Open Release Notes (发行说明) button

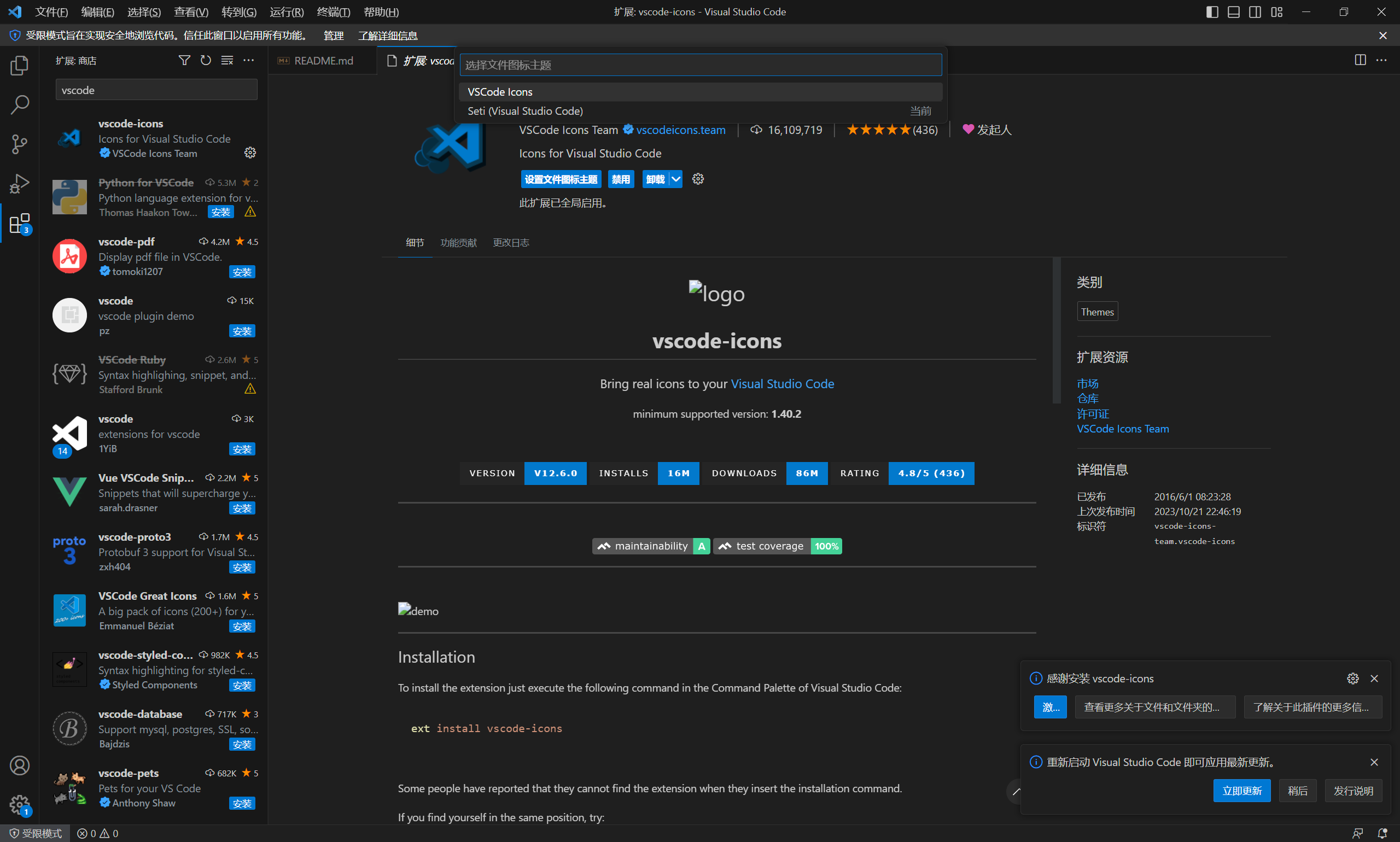[x=1353, y=791]
